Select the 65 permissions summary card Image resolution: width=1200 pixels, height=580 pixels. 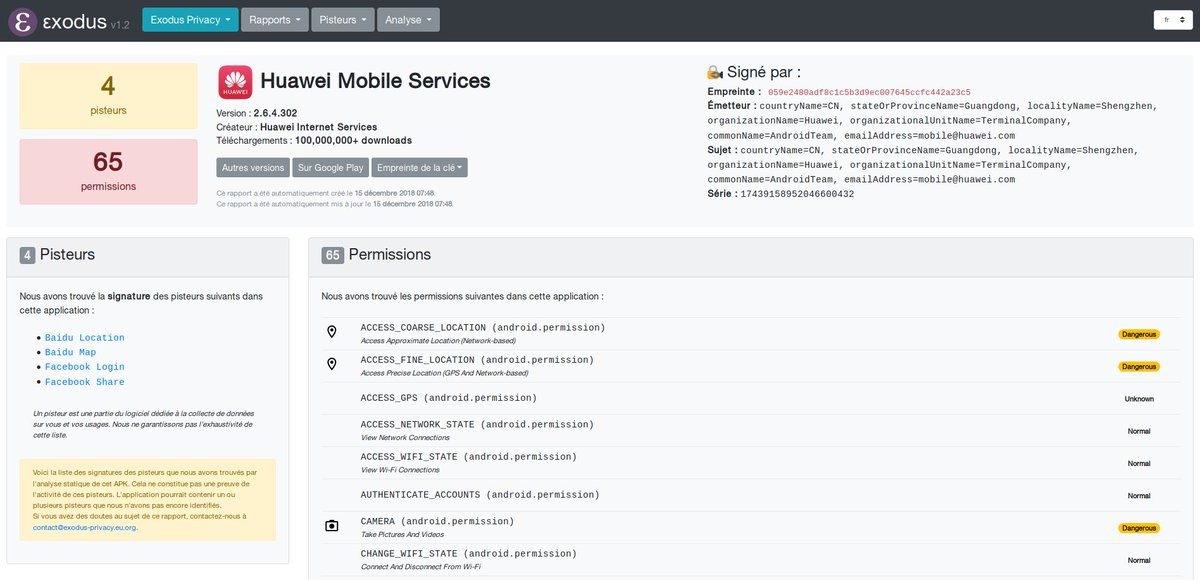coord(108,172)
